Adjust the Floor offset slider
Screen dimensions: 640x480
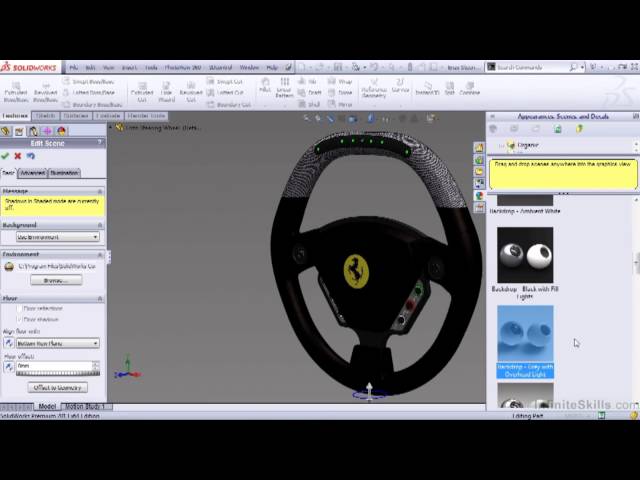pos(58,373)
